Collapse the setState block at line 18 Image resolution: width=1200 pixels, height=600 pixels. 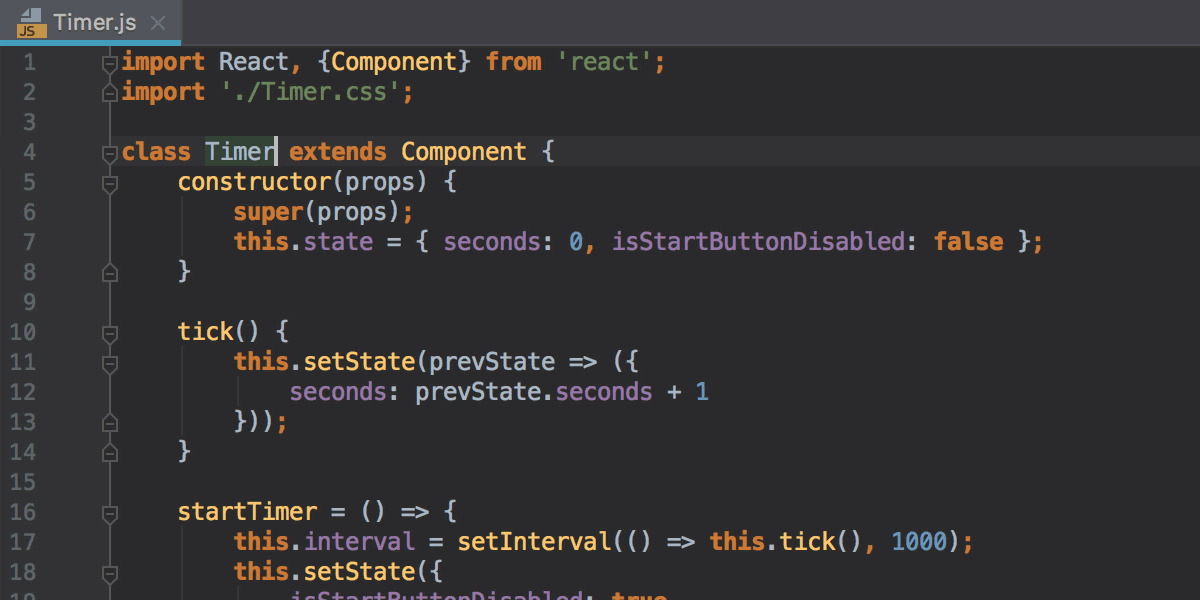[x=110, y=575]
